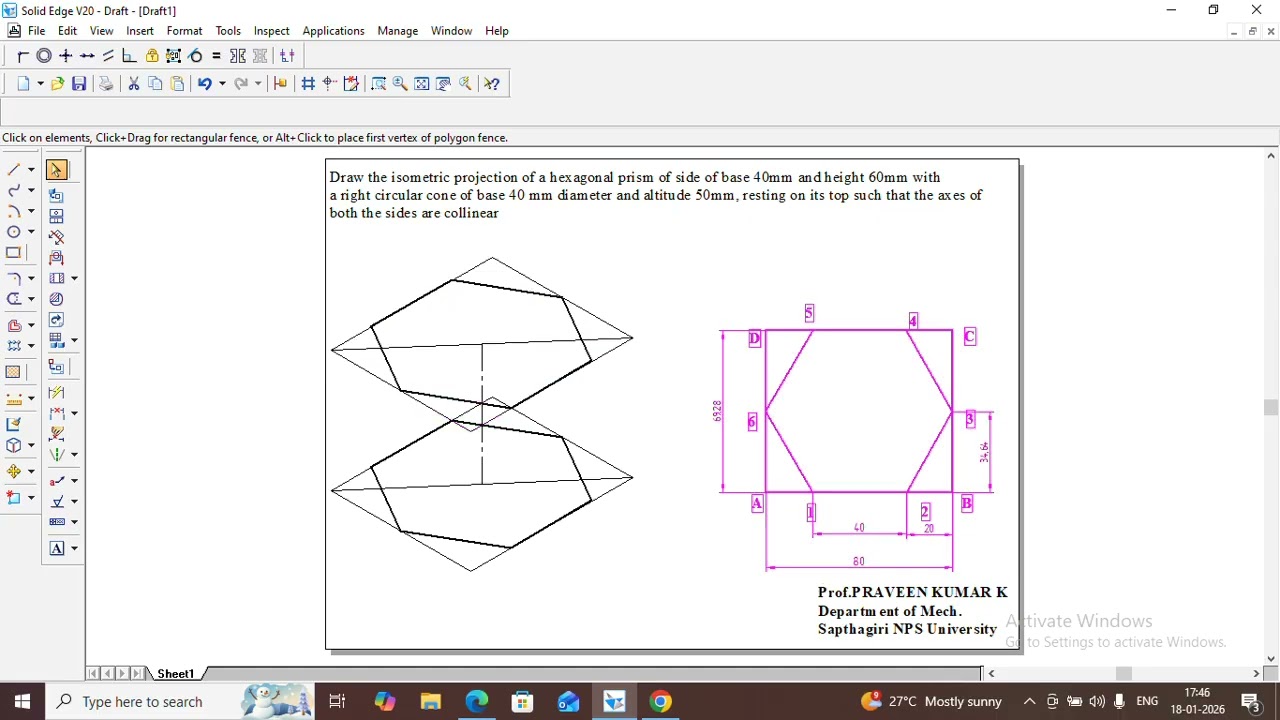1280x720 pixels.
Task: Select the Zoom magnifier tool
Action: pyautogui.click(x=400, y=84)
